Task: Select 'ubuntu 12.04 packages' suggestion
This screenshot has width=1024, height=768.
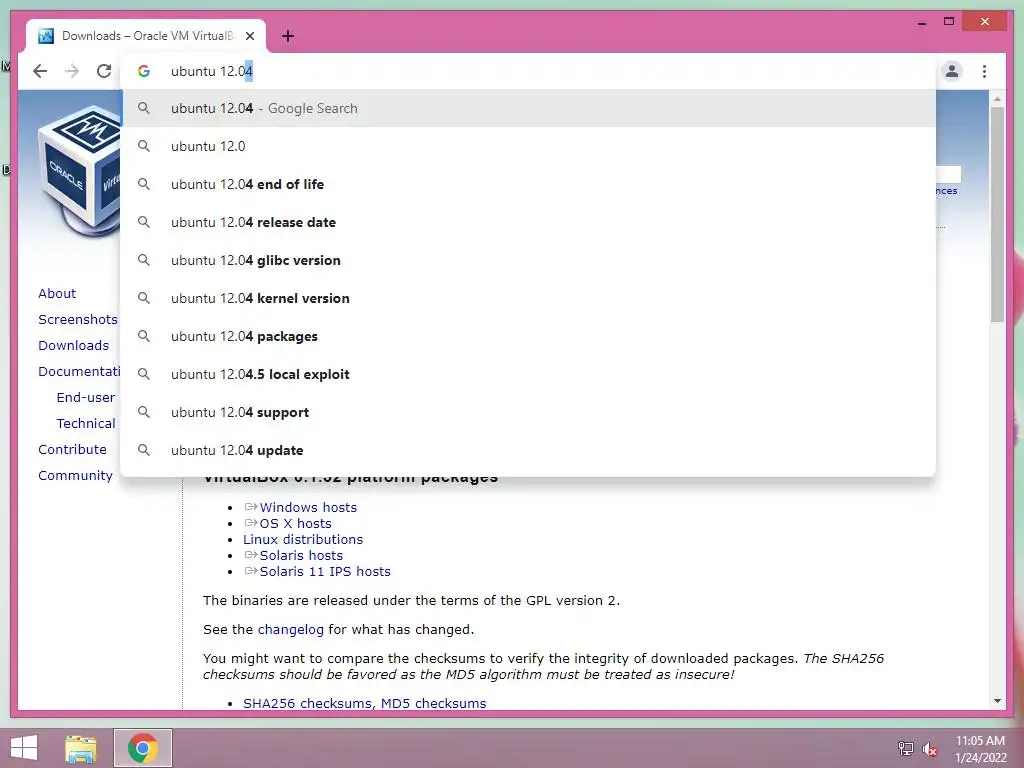Action: pyautogui.click(x=528, y=336)
